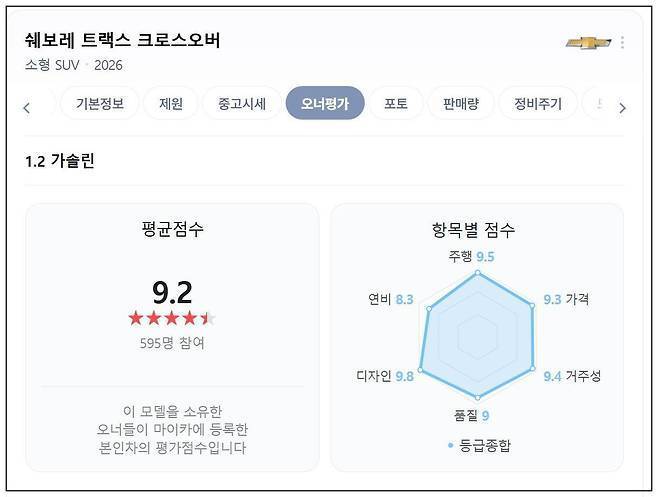Click the 연비 8.3 score label
Viewport: 658px width, 497px height.
[x=391, y=299]
